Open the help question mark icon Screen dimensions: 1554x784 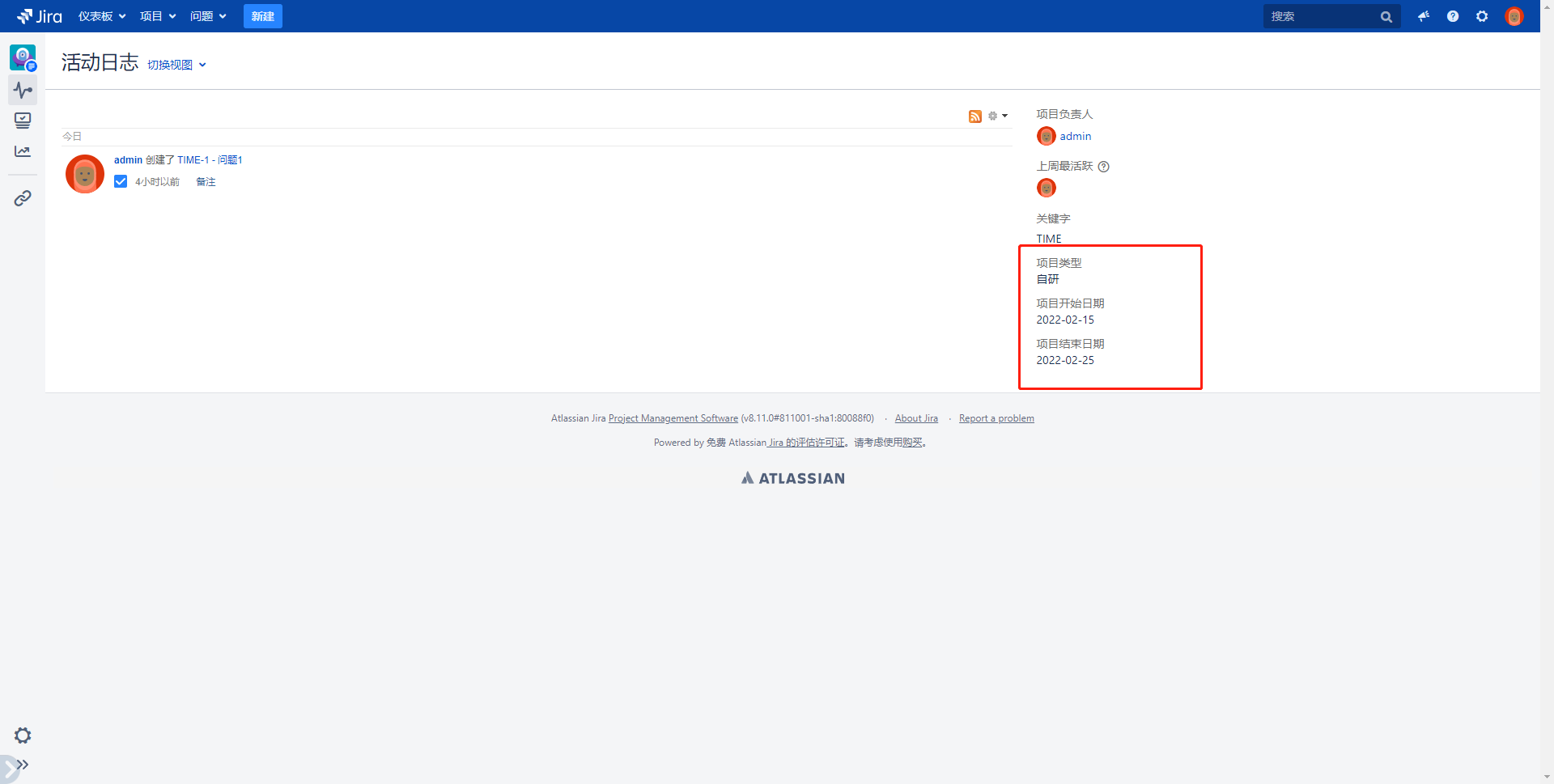[1453, 16]
